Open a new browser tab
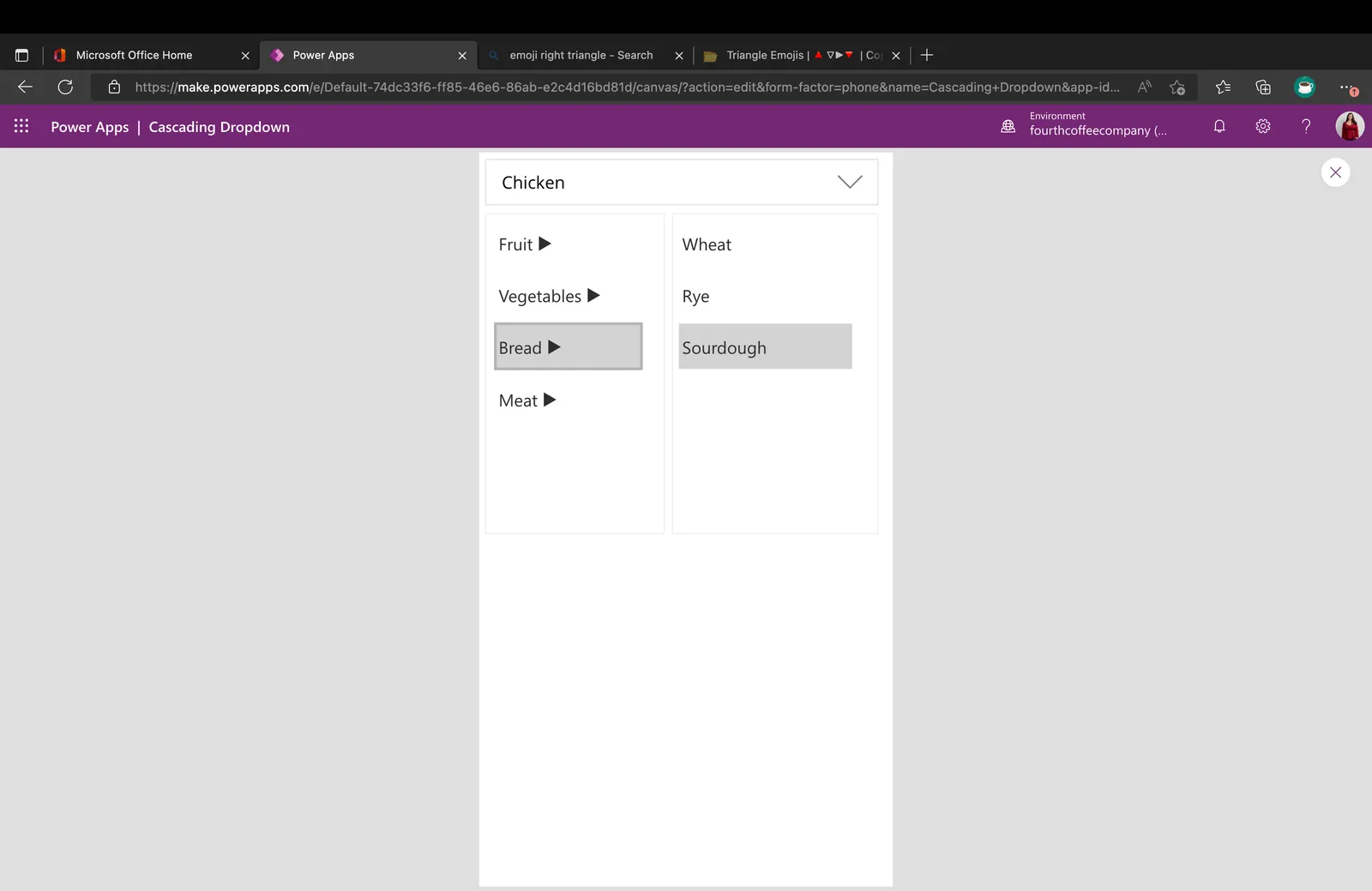Viewport: 1372px width, 891px height. (x=927, y=55)
